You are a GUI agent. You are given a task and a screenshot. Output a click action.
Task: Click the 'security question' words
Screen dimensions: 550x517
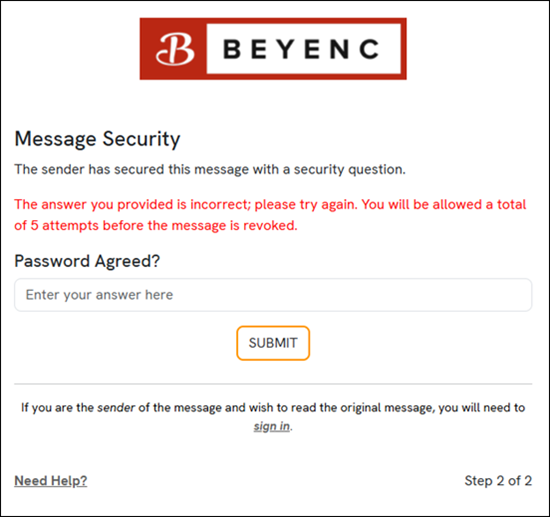[349, 169]
